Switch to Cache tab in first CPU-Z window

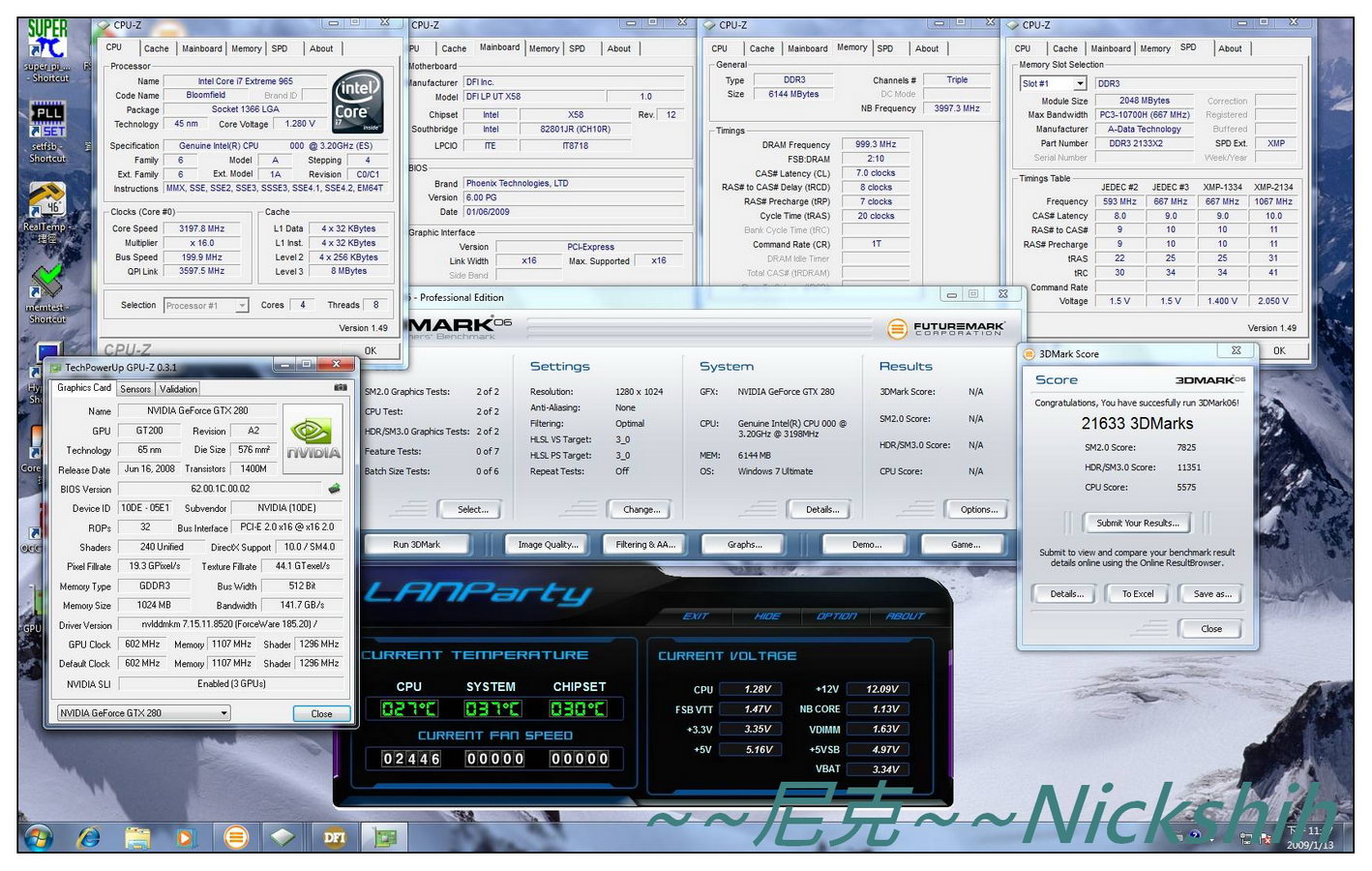156,48
